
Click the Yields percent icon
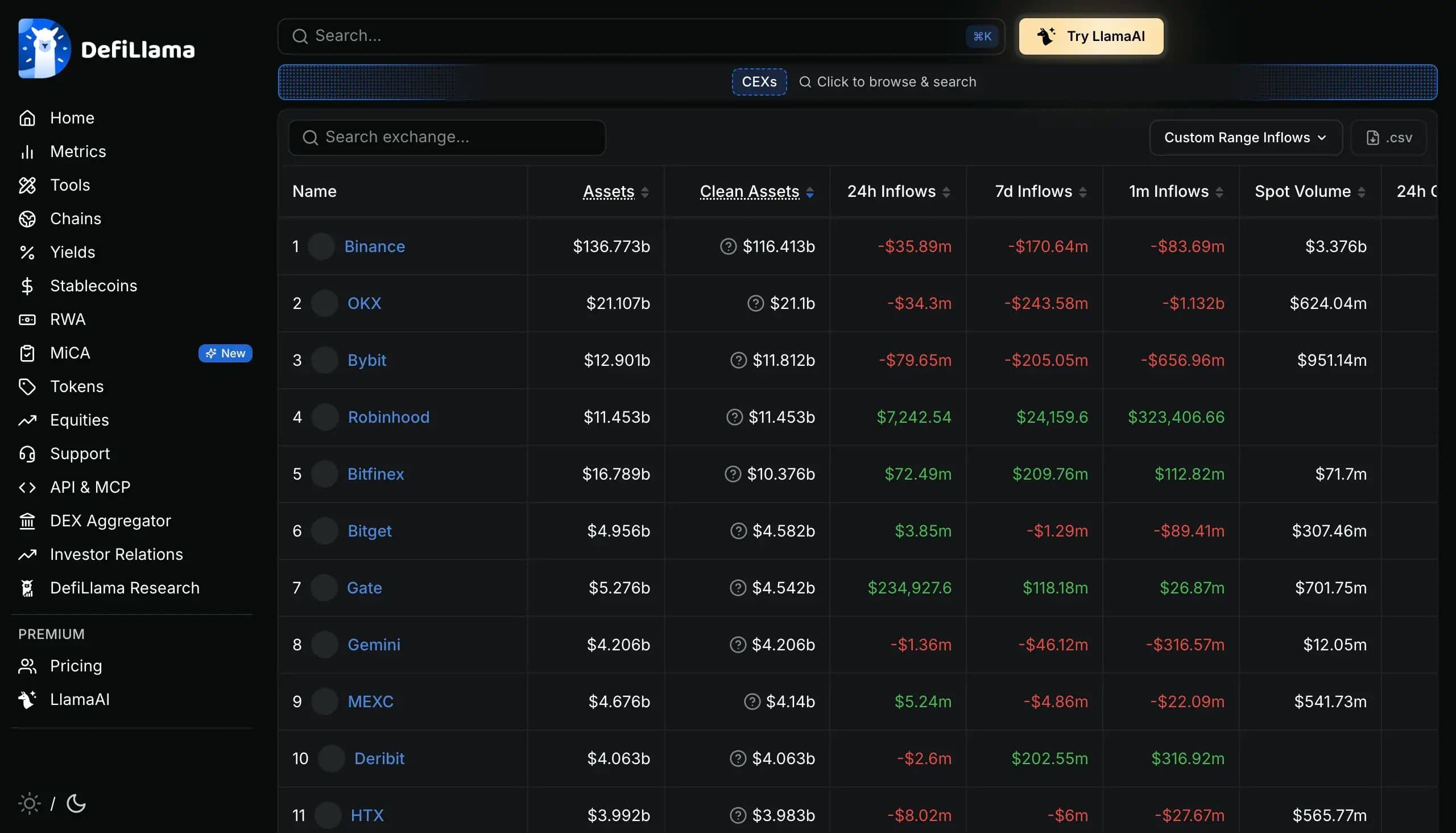[x=27, y=252]
